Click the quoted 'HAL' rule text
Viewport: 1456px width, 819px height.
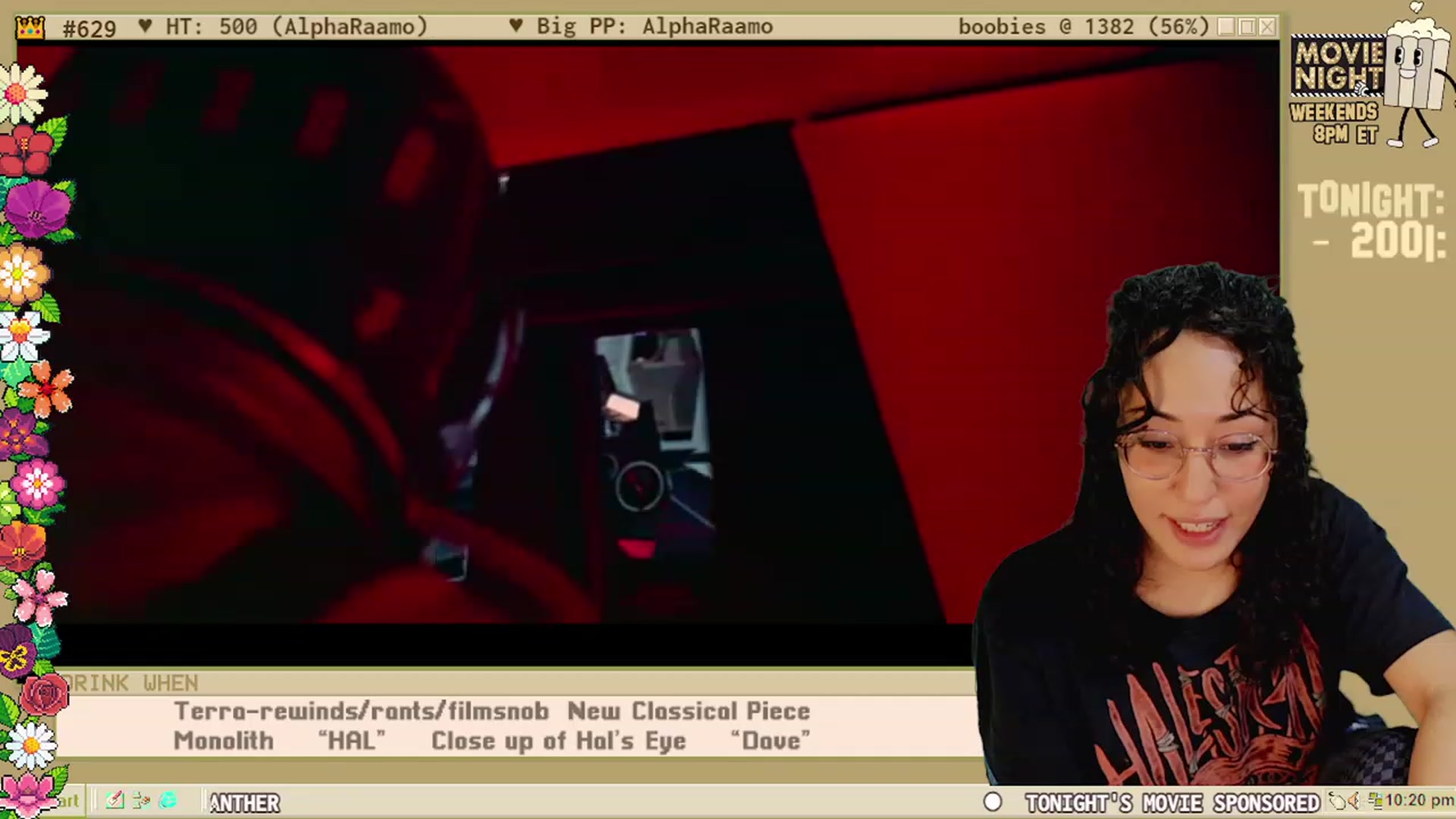click(x=352, y=741)
